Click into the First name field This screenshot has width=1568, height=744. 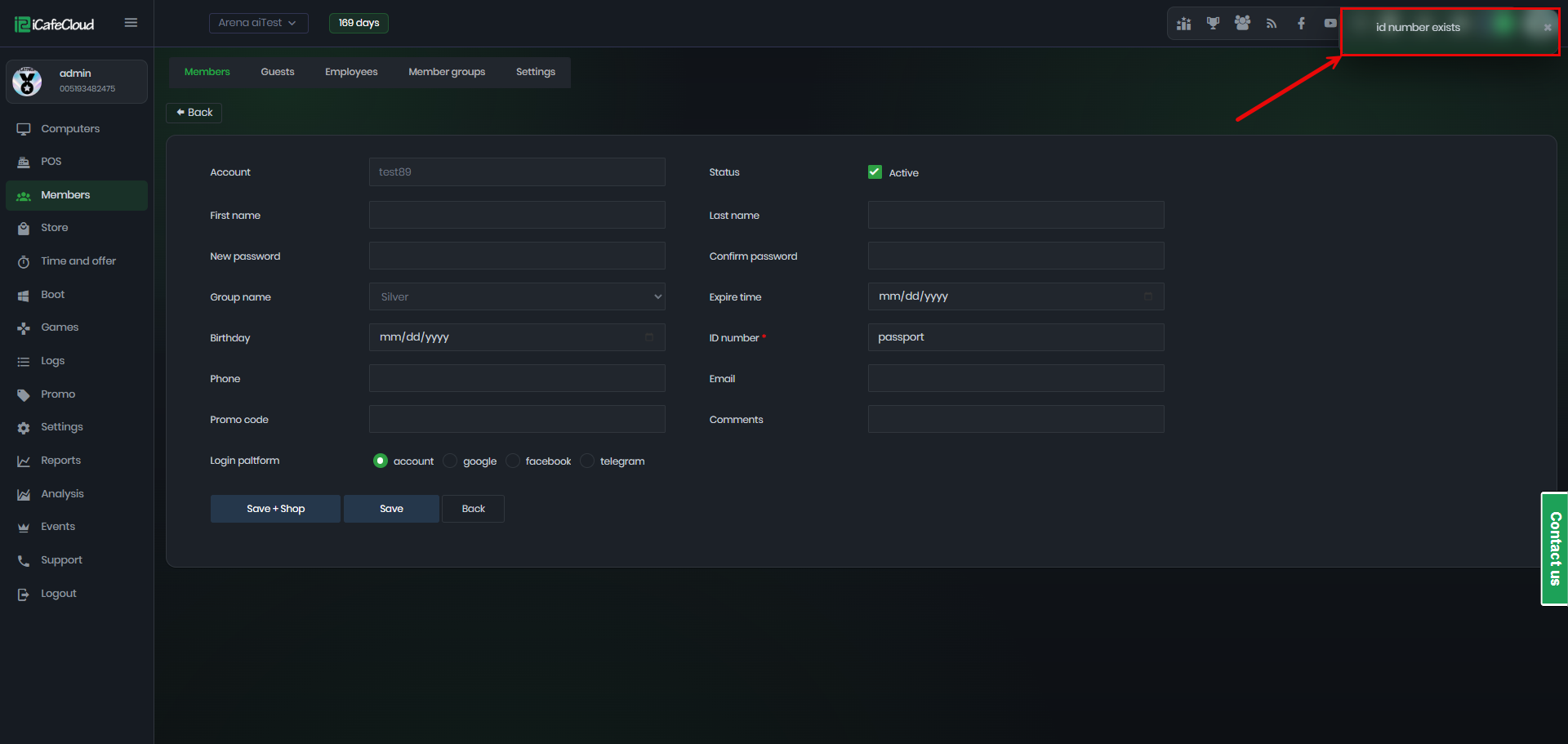(517, 216)
